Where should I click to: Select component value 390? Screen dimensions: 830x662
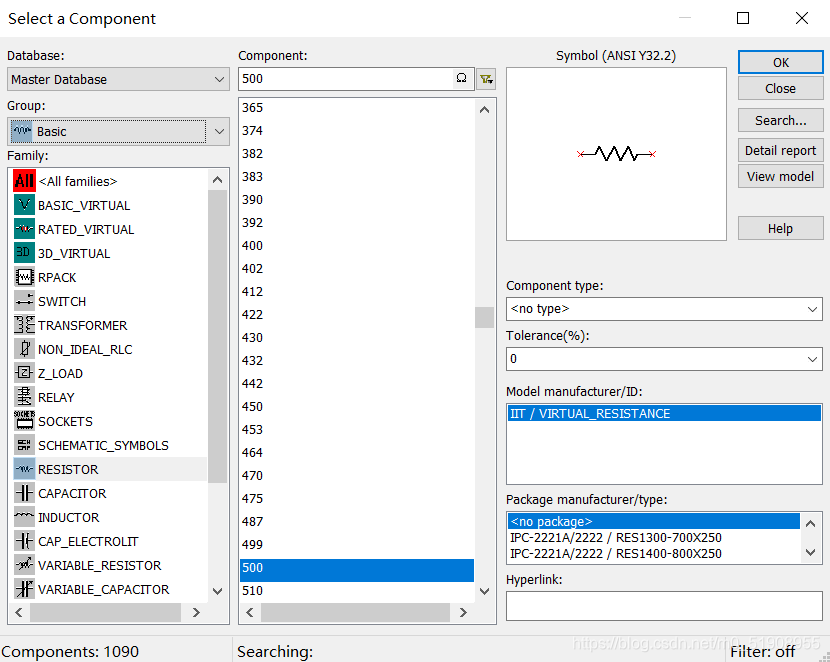357,199
